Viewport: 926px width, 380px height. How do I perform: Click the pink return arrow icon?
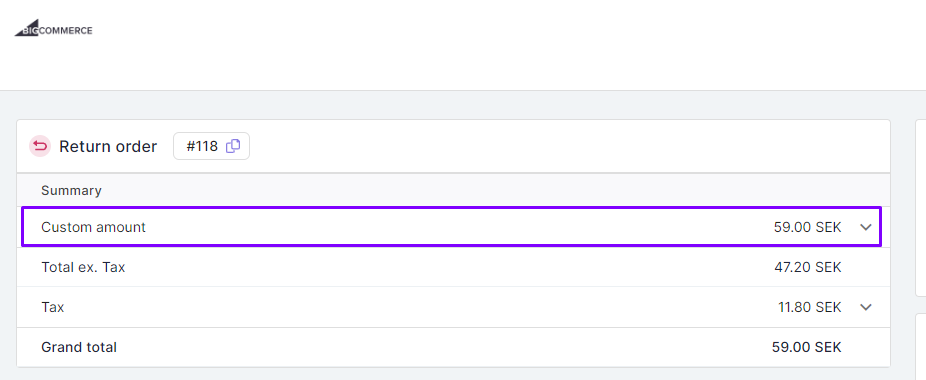pyautogui.click(x=40, y=146)
